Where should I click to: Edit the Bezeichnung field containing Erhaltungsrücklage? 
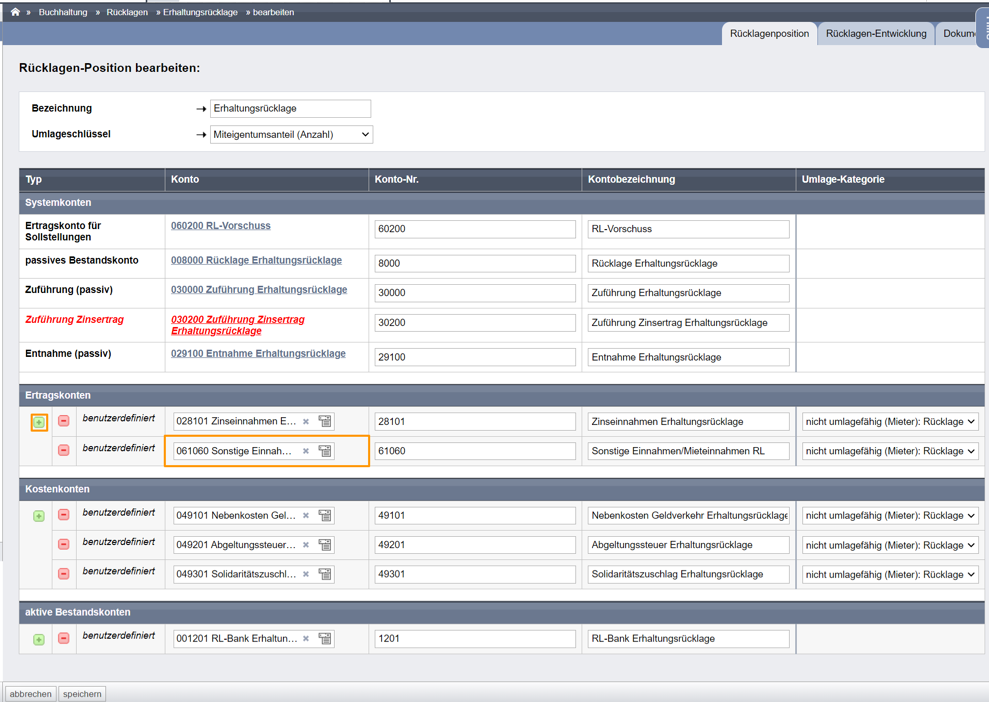tap(290, 108)
